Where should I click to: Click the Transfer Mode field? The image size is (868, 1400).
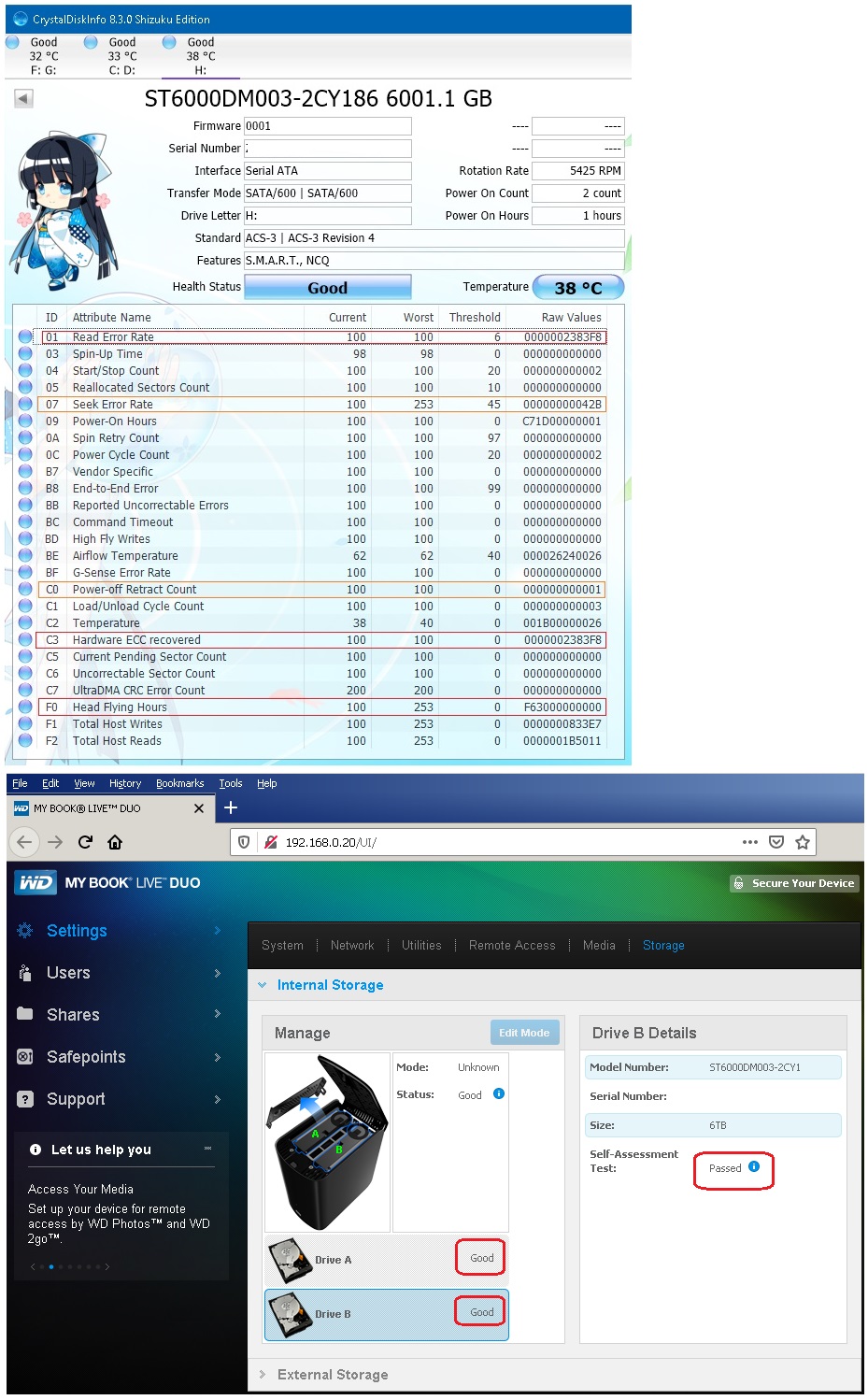pyautogui.click(x=328, y=193)
